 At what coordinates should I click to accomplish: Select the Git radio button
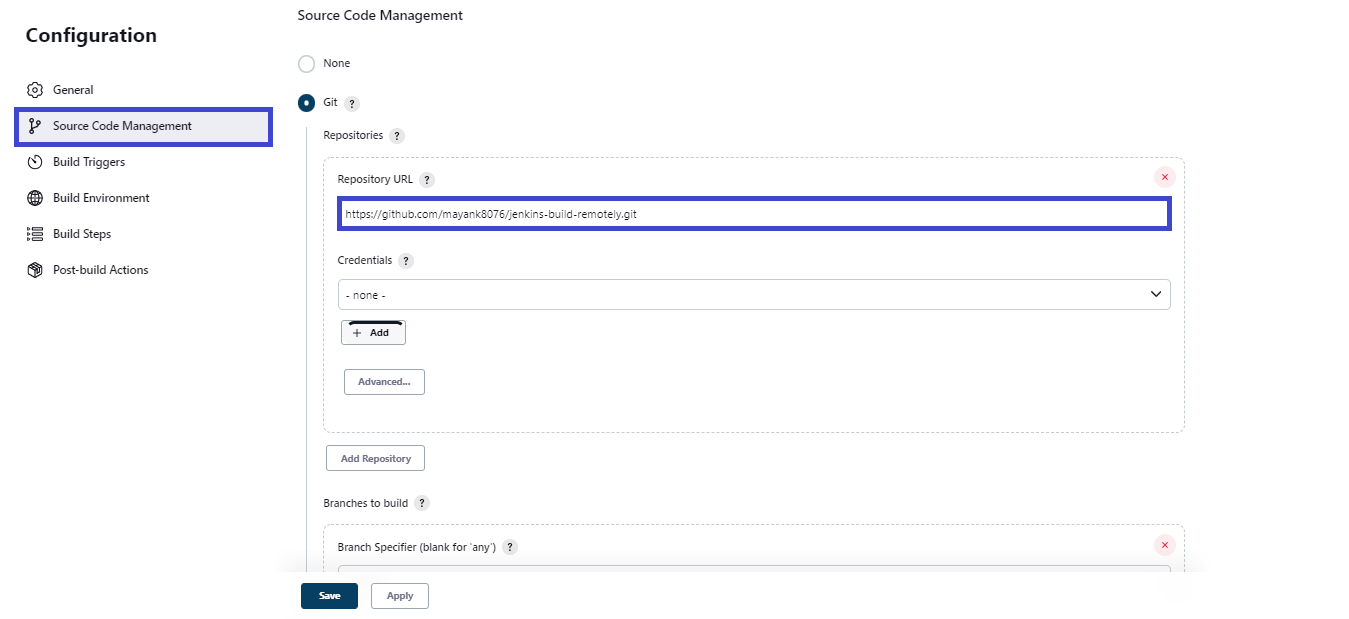click(x=306, y=102)
